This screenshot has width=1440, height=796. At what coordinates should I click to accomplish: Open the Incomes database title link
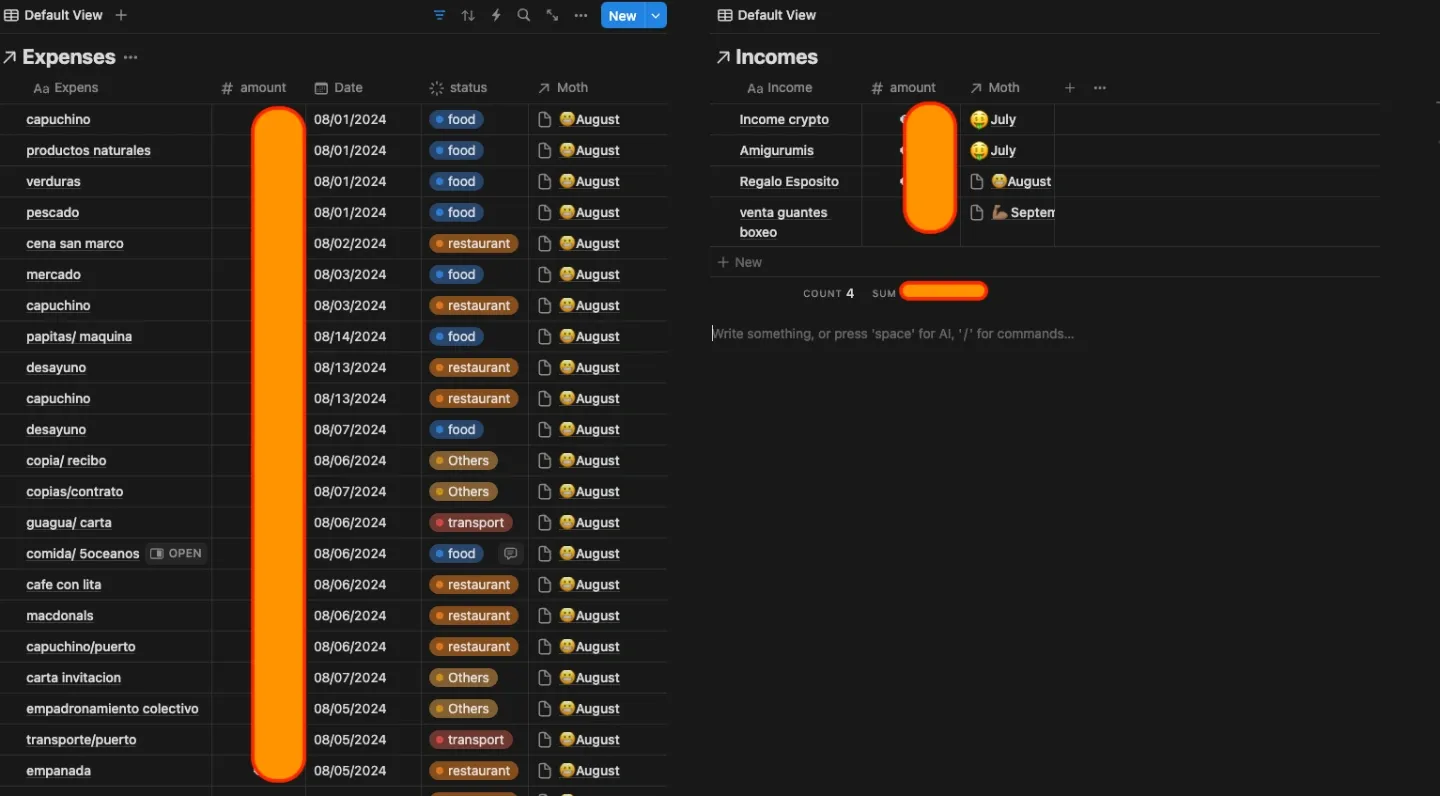click(x=777, y=57)
